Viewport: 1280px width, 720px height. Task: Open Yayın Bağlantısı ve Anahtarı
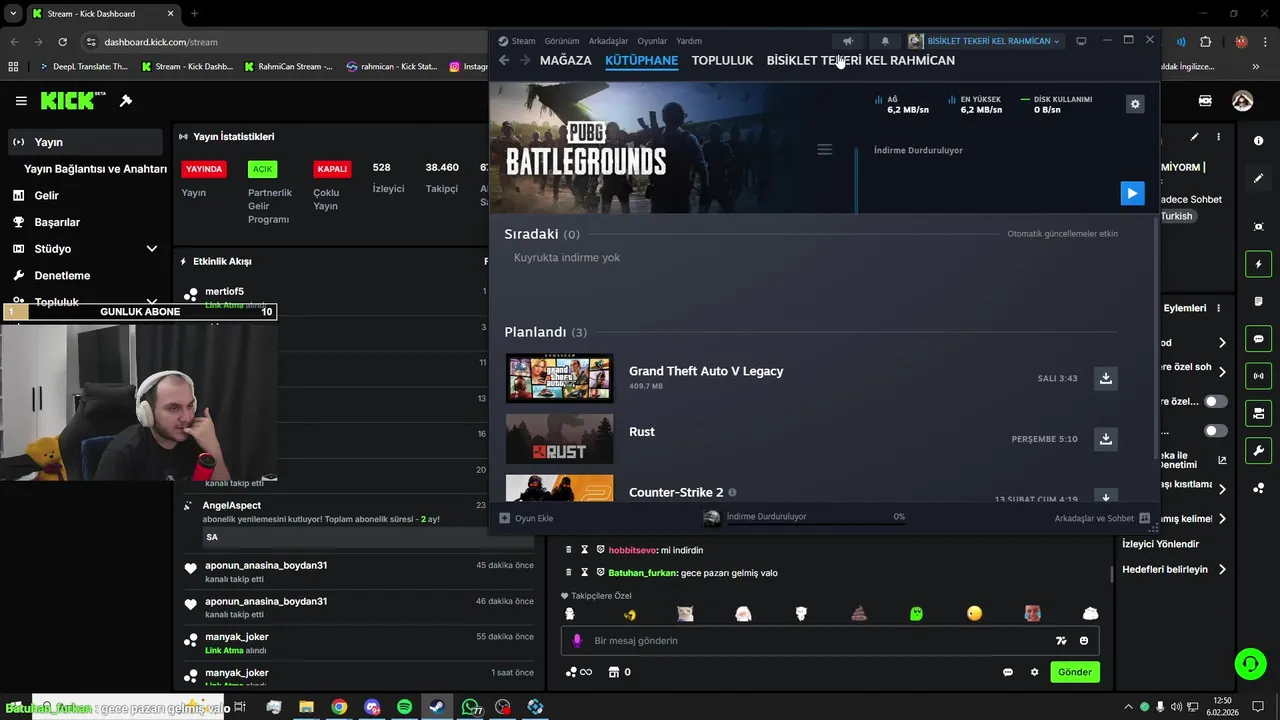pyautogui.click(x=95, y=169)
